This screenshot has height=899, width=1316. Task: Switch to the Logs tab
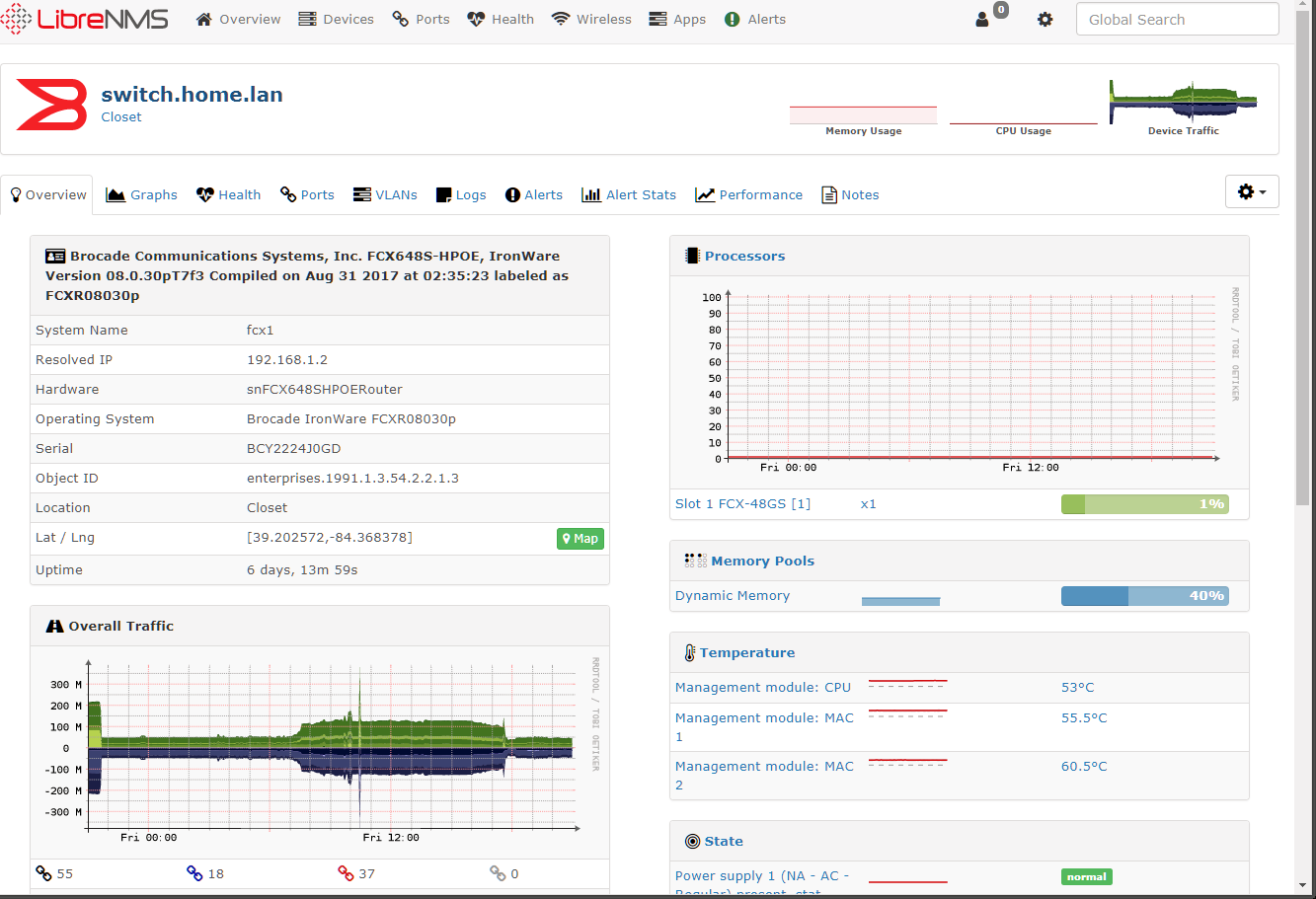(461, 194)
